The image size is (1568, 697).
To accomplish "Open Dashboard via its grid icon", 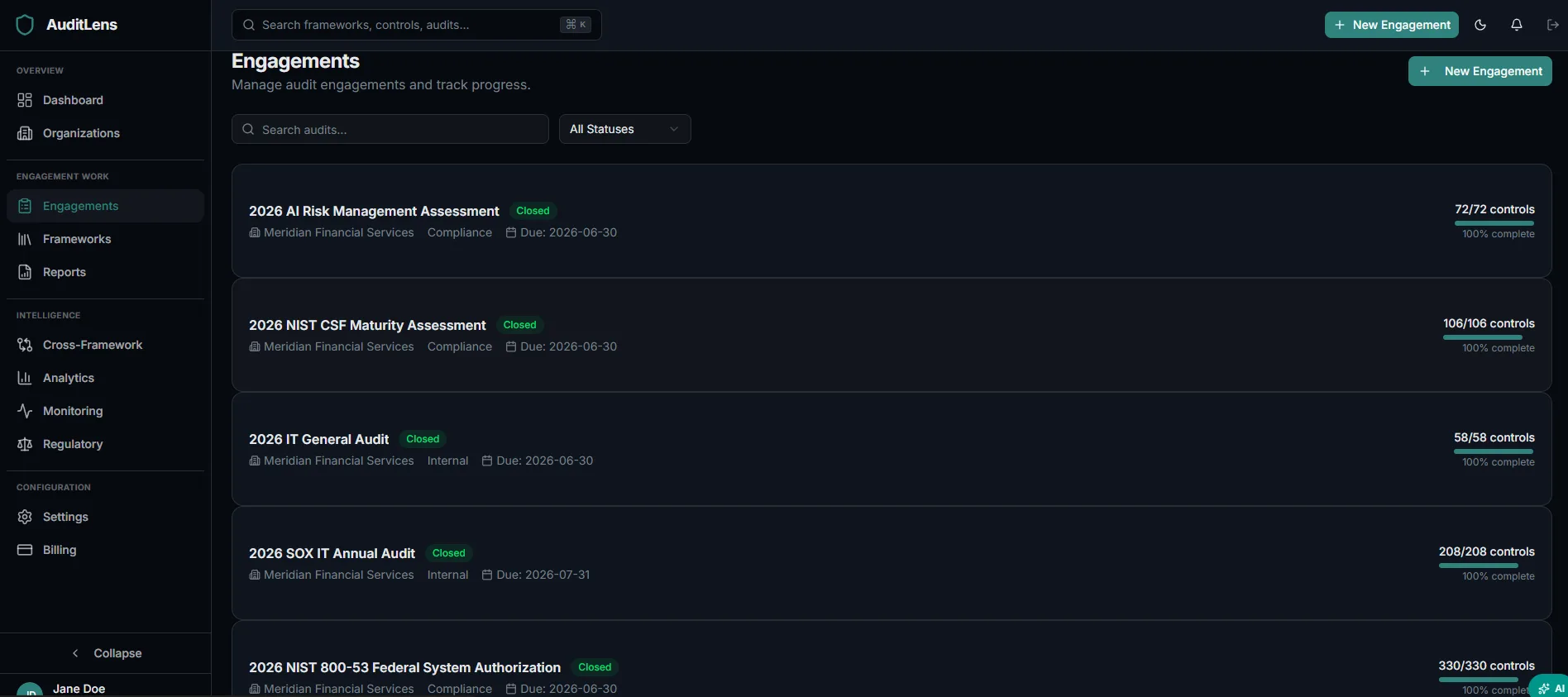I will pyautogui.click(x=25, y=100).
